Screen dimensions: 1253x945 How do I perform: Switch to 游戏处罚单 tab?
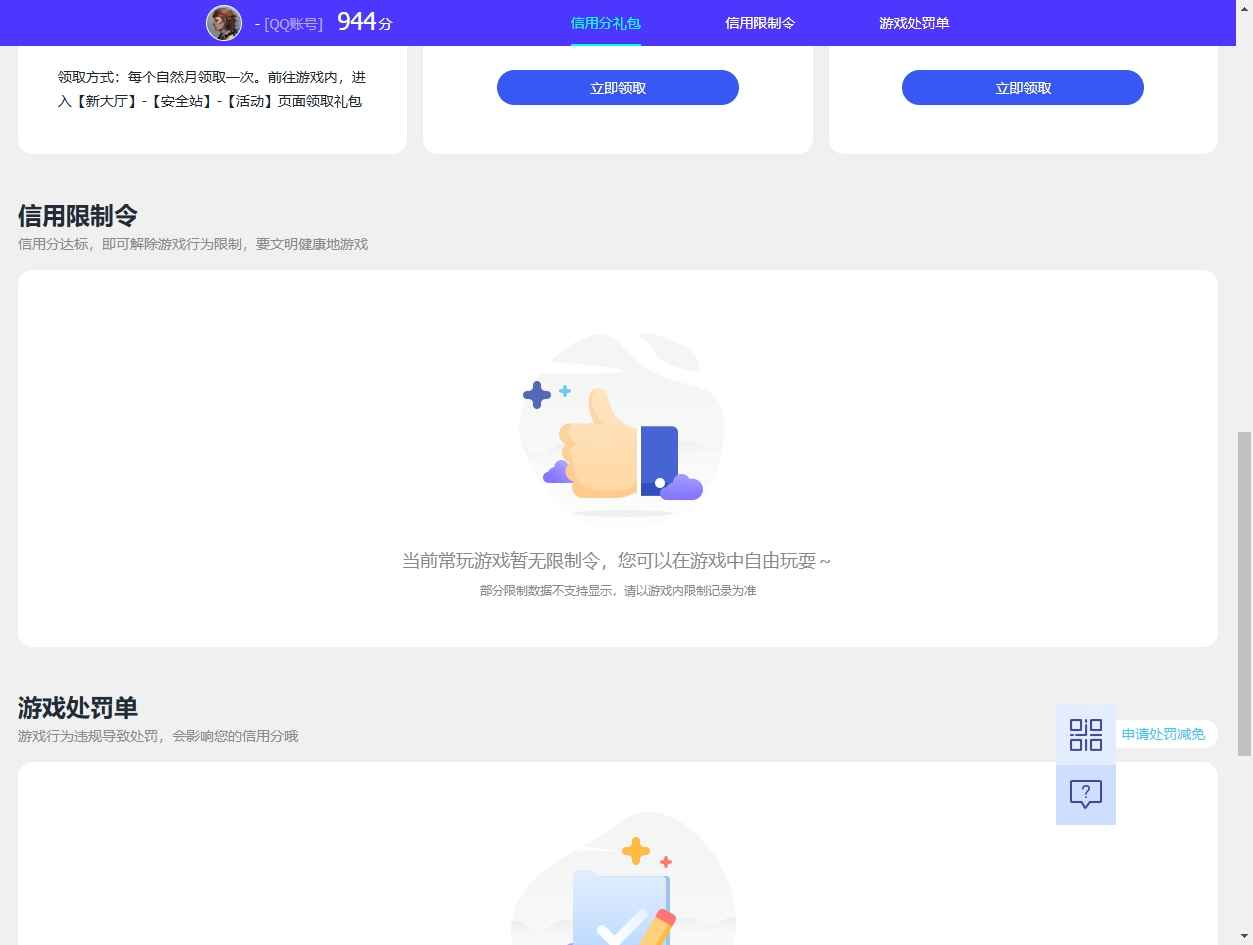pos(914,23)
